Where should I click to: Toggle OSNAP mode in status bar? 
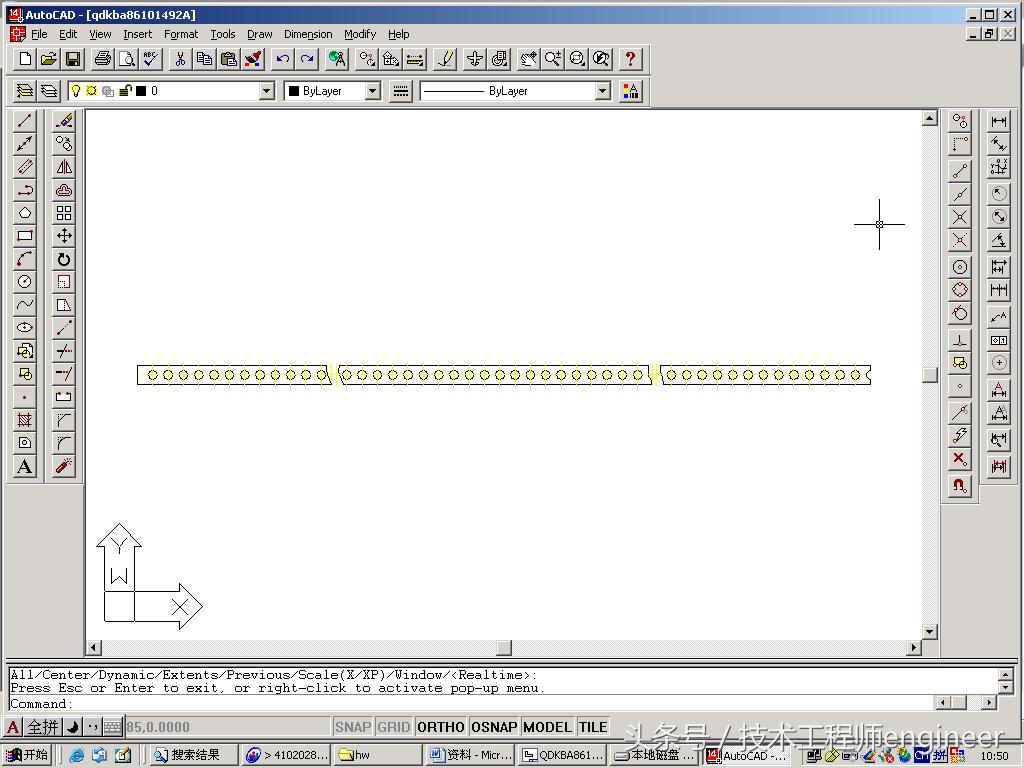click(494, 727)
